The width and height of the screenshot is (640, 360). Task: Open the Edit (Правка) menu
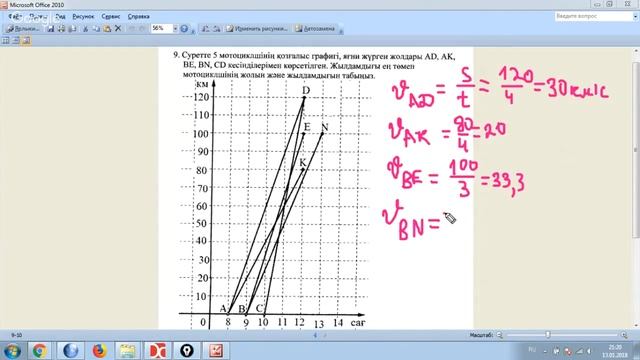38,17
